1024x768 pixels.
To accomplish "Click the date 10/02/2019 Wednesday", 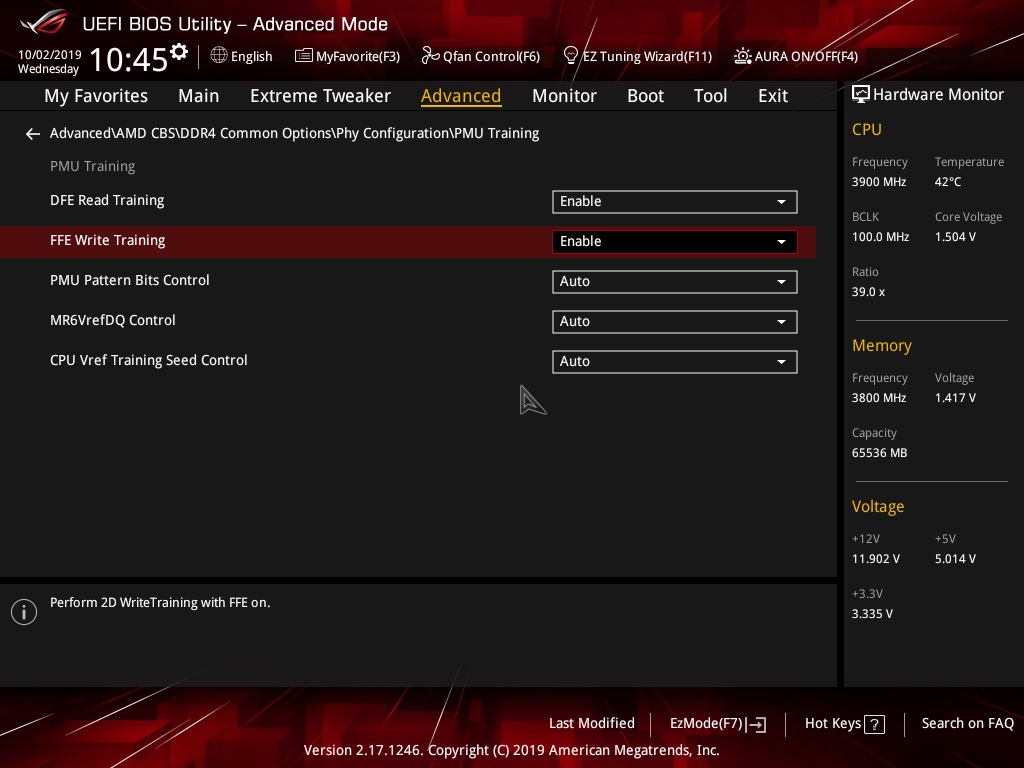I will (49, 62).
